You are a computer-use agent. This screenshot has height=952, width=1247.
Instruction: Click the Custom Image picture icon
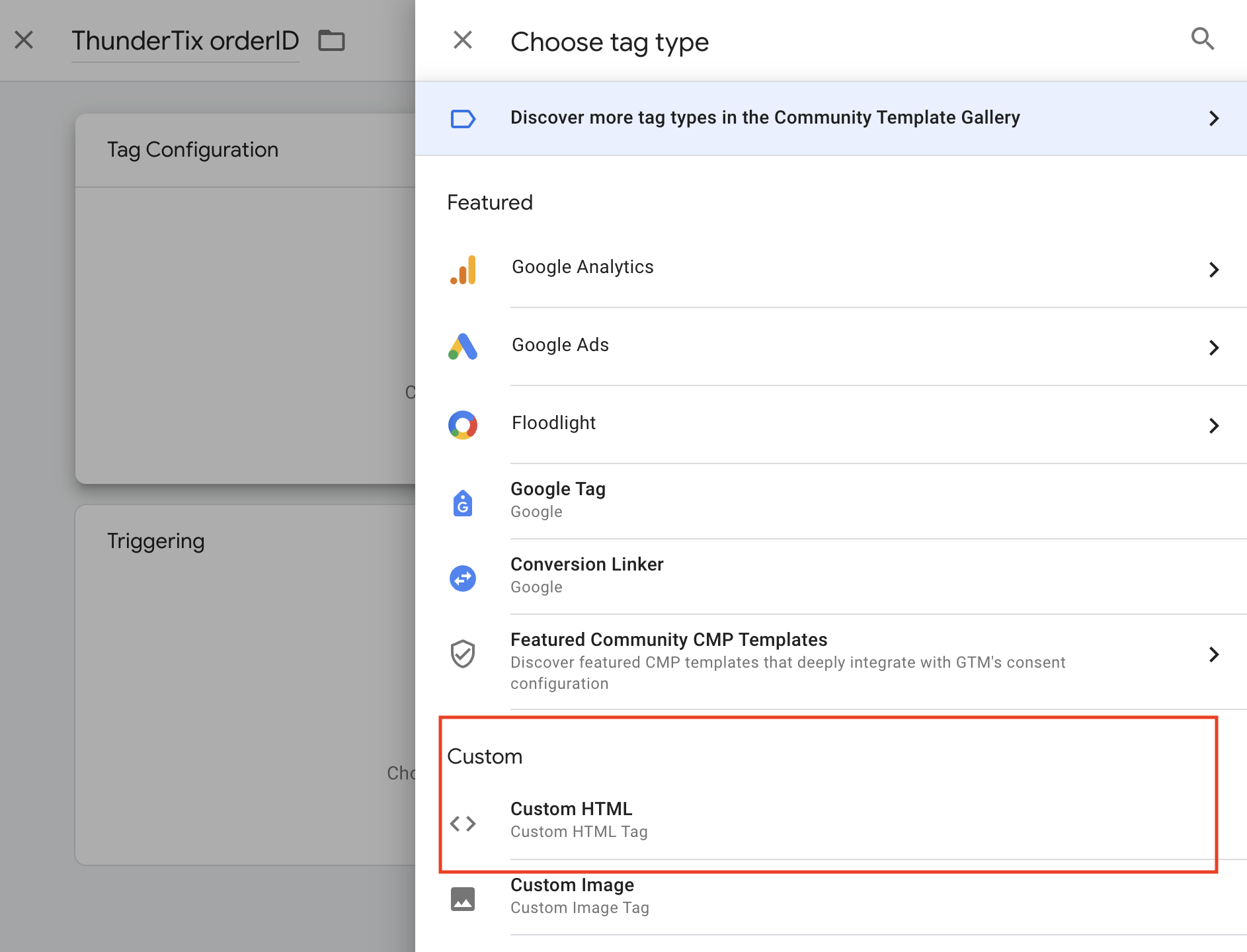(463, 899)
